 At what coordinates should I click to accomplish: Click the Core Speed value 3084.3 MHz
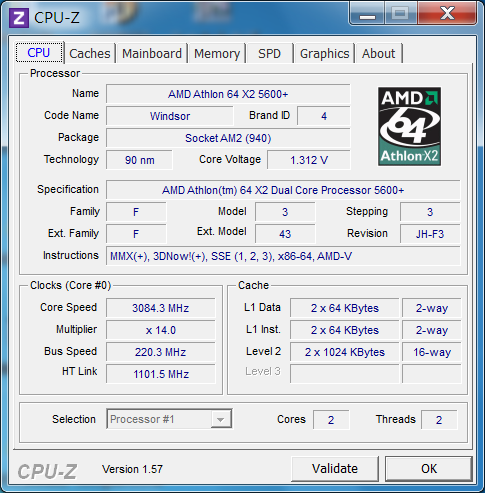coord(161,308)
